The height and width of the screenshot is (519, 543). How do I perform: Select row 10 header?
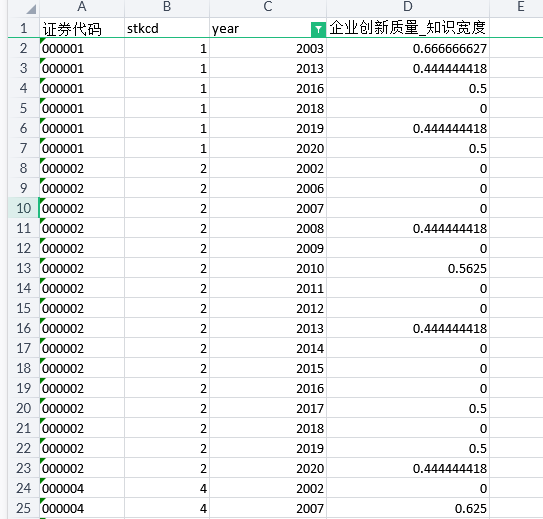(x=23, y=208)
